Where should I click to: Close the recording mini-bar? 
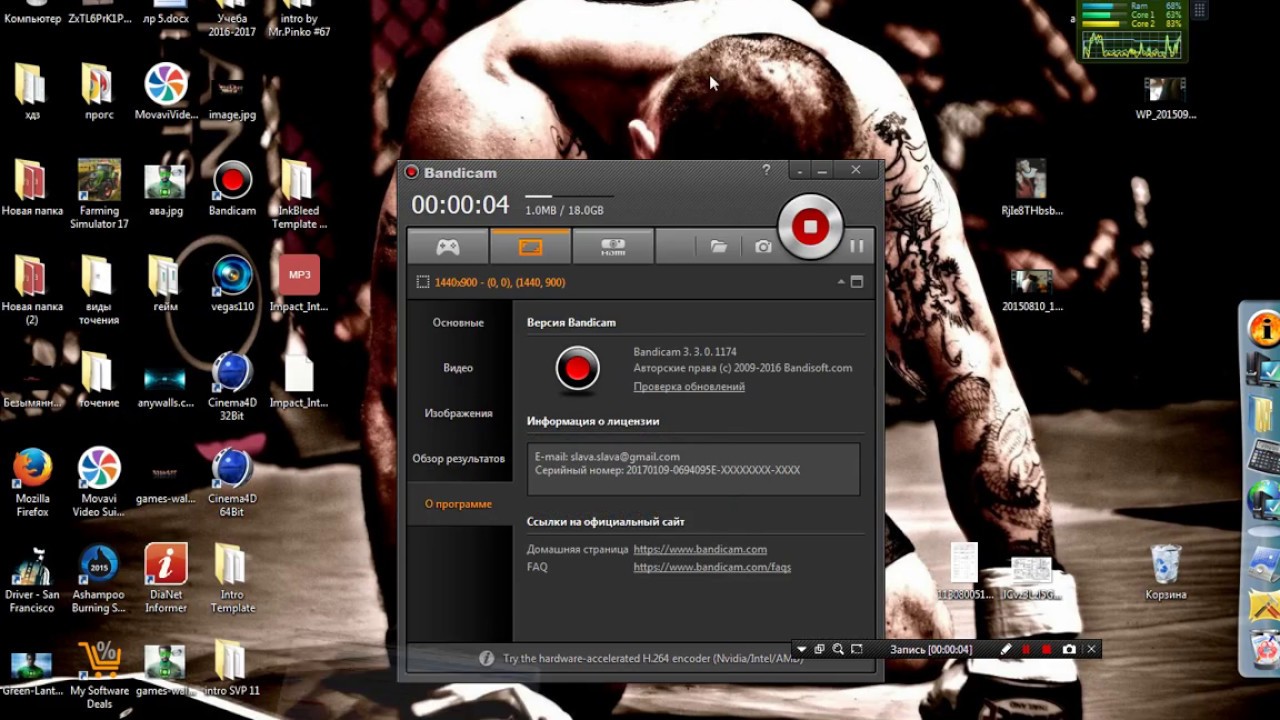[1091, 649]
